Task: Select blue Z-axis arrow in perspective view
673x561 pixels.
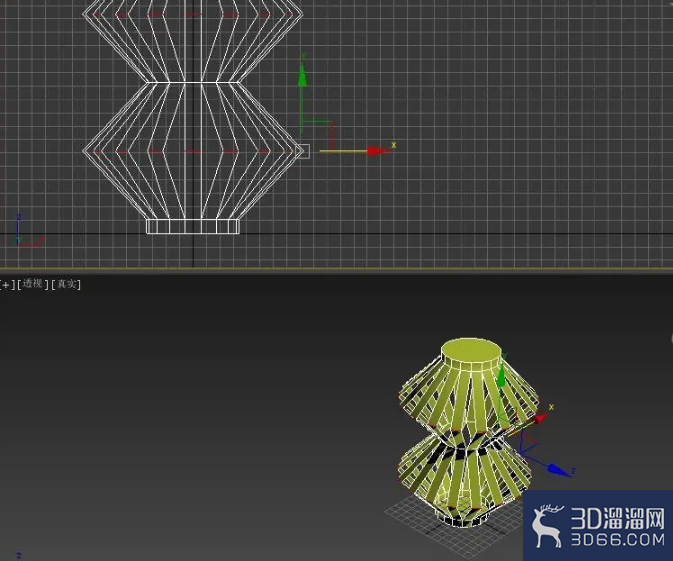Action: point(558,470)
